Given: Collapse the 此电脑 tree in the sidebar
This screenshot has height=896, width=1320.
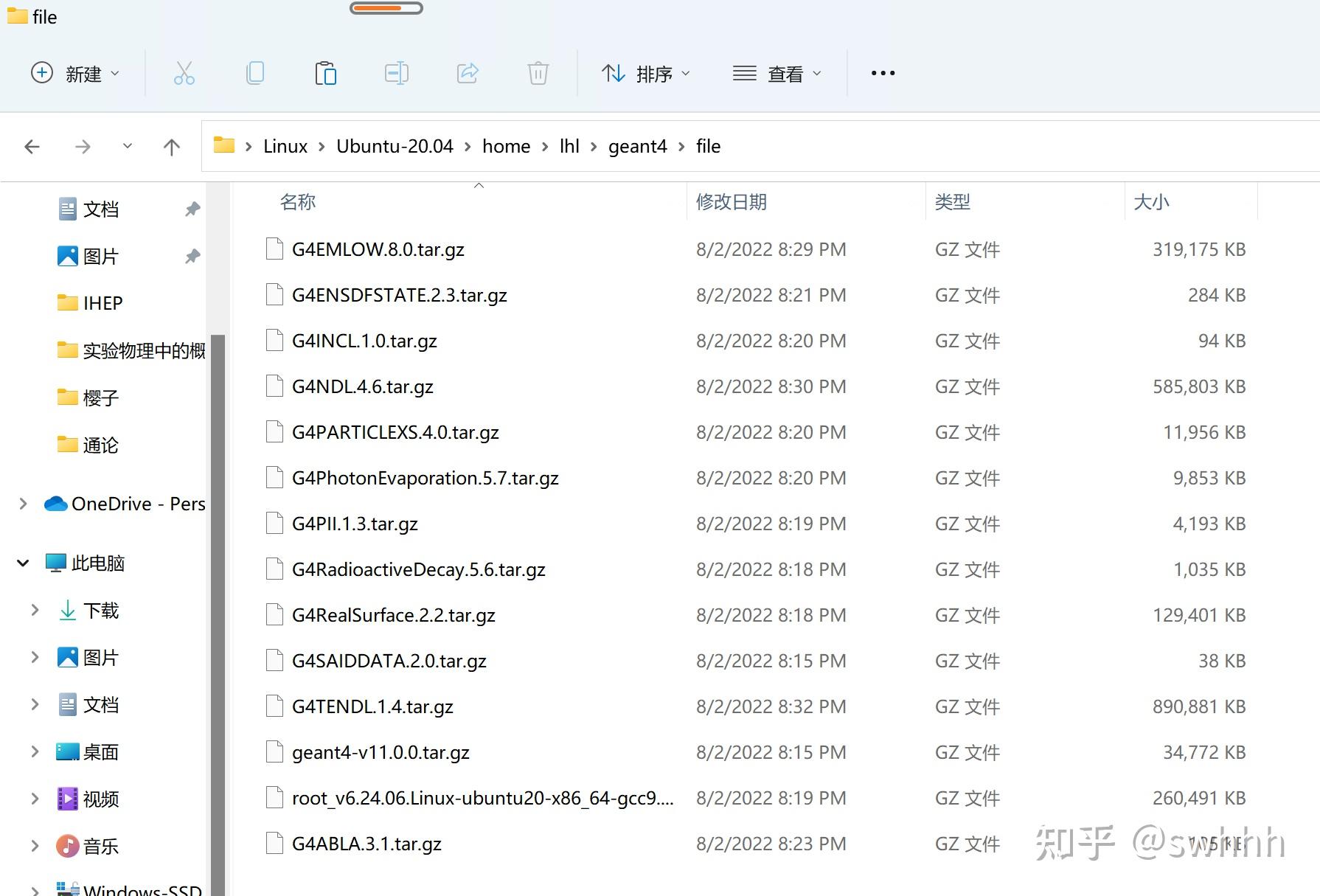Looking at the screenshot, I should (x=22, y=563).
